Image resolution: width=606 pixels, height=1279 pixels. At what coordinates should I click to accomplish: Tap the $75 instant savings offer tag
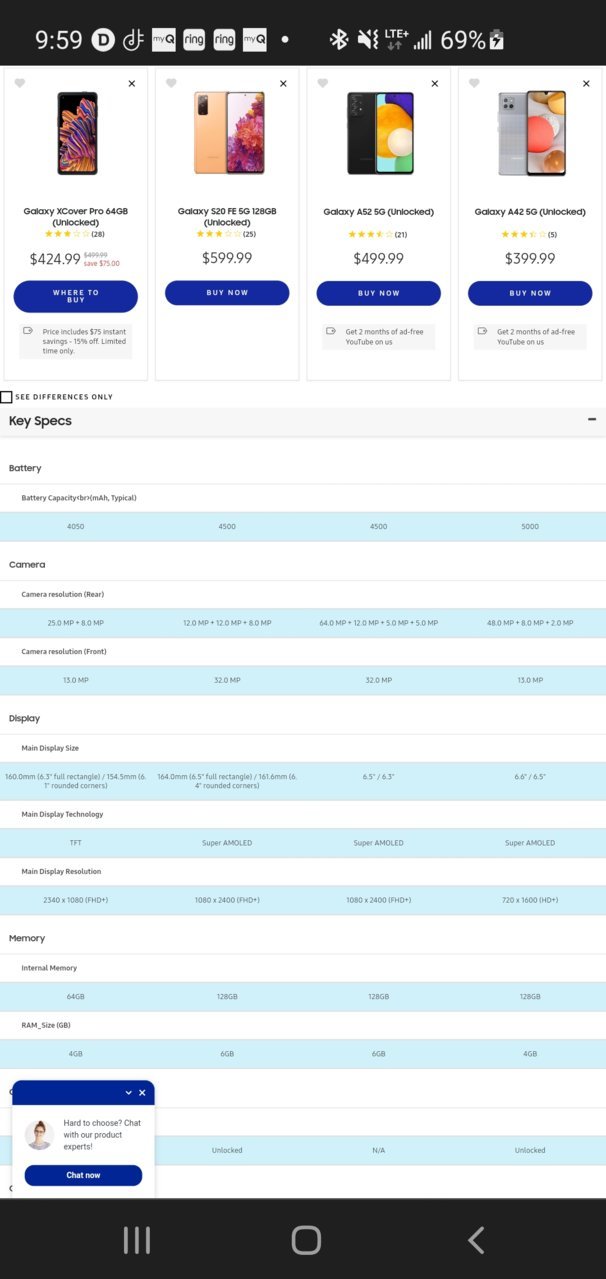(76, 341)
